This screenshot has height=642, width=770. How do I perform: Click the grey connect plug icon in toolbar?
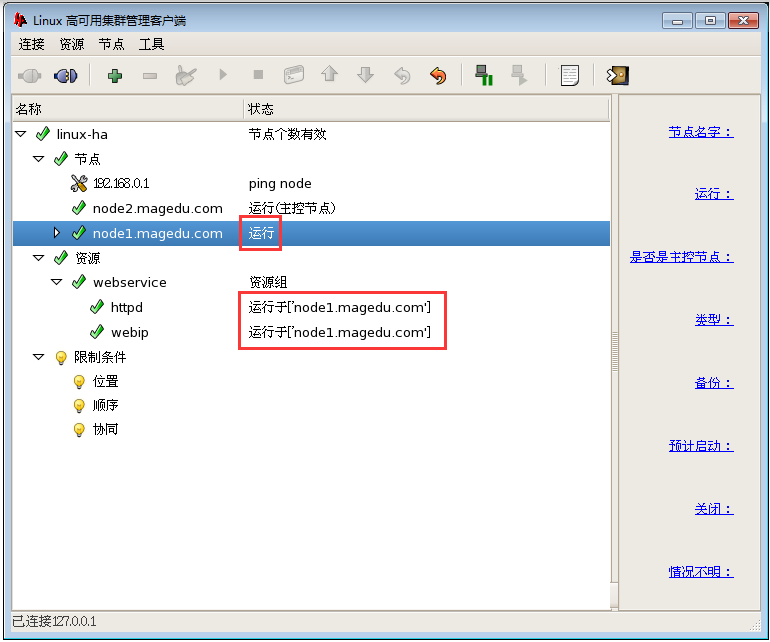click(29, 76)
